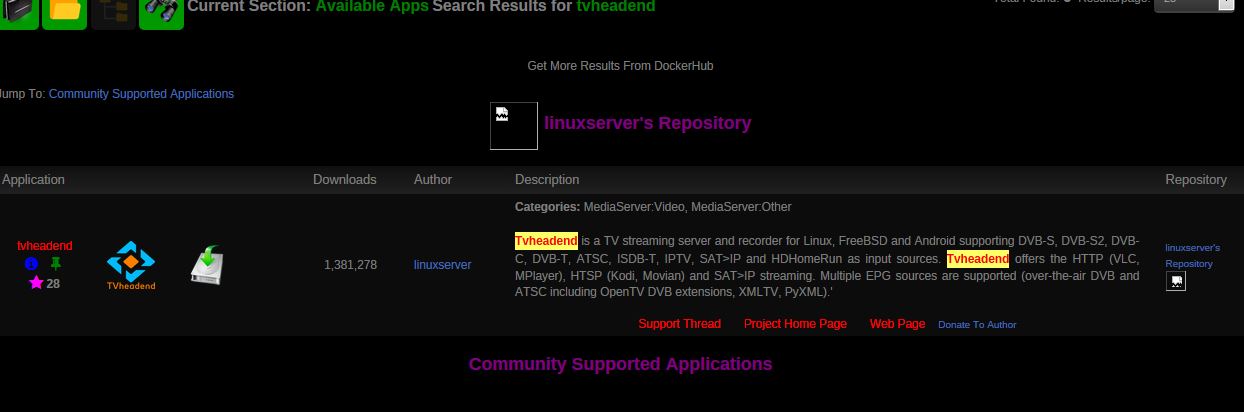Click the green arrow install drive icon

click(x=207, y=265)
